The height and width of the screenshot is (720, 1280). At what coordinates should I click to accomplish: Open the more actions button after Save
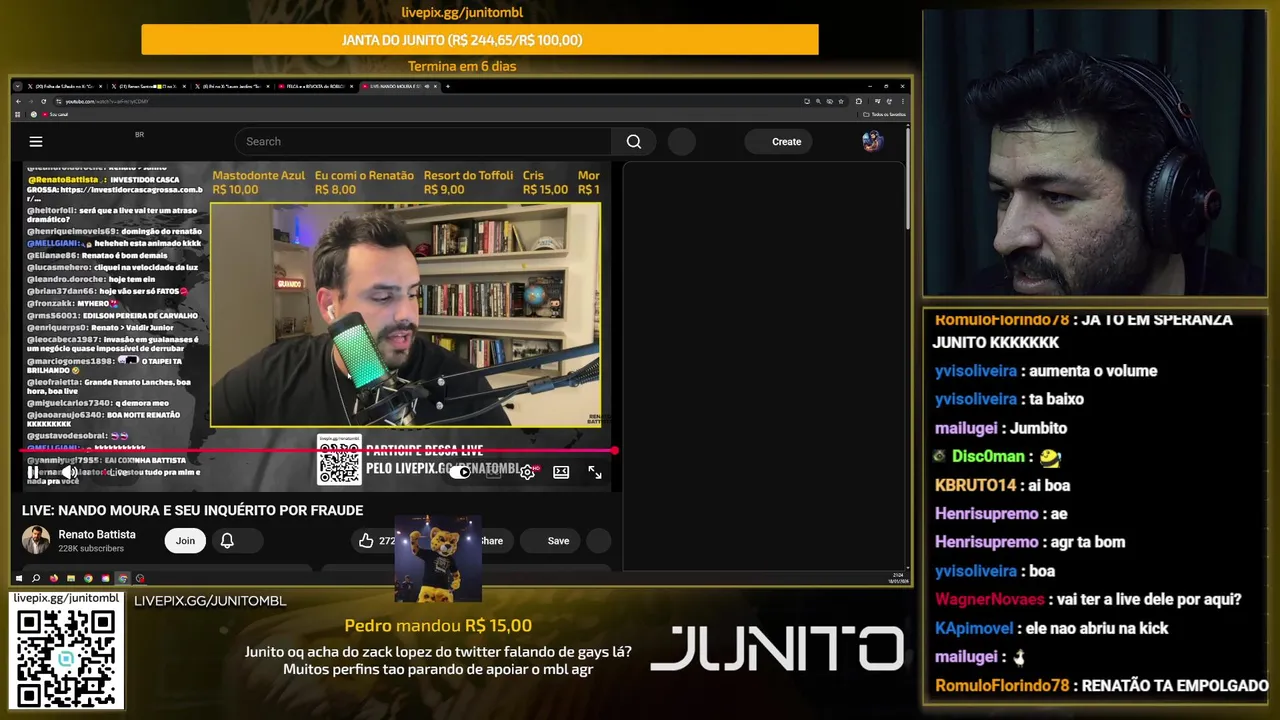(598, 541)
